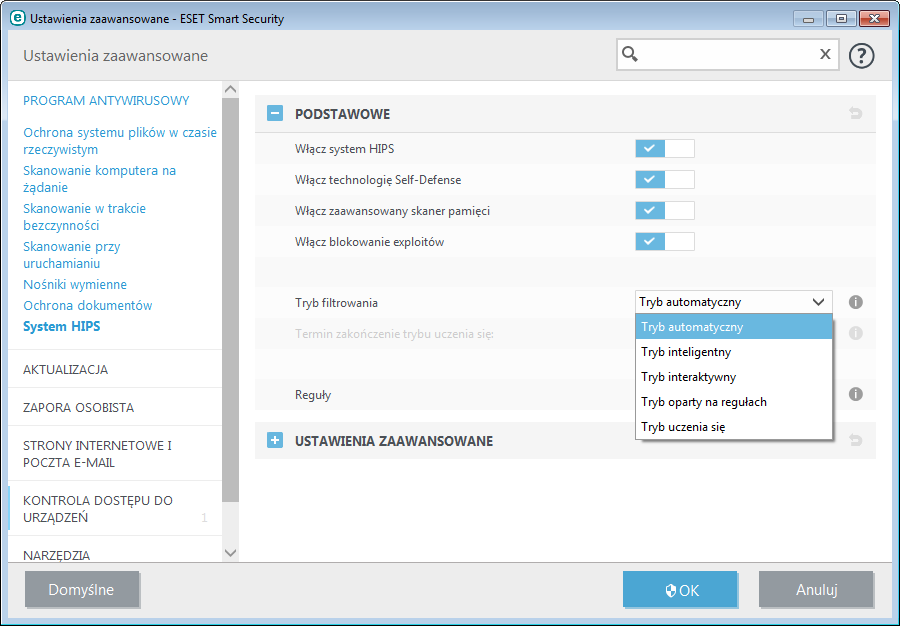Screen dimensions: 900x626
Task: Click sidebar scrollbar down arrow
Action: tap(231, 553)
